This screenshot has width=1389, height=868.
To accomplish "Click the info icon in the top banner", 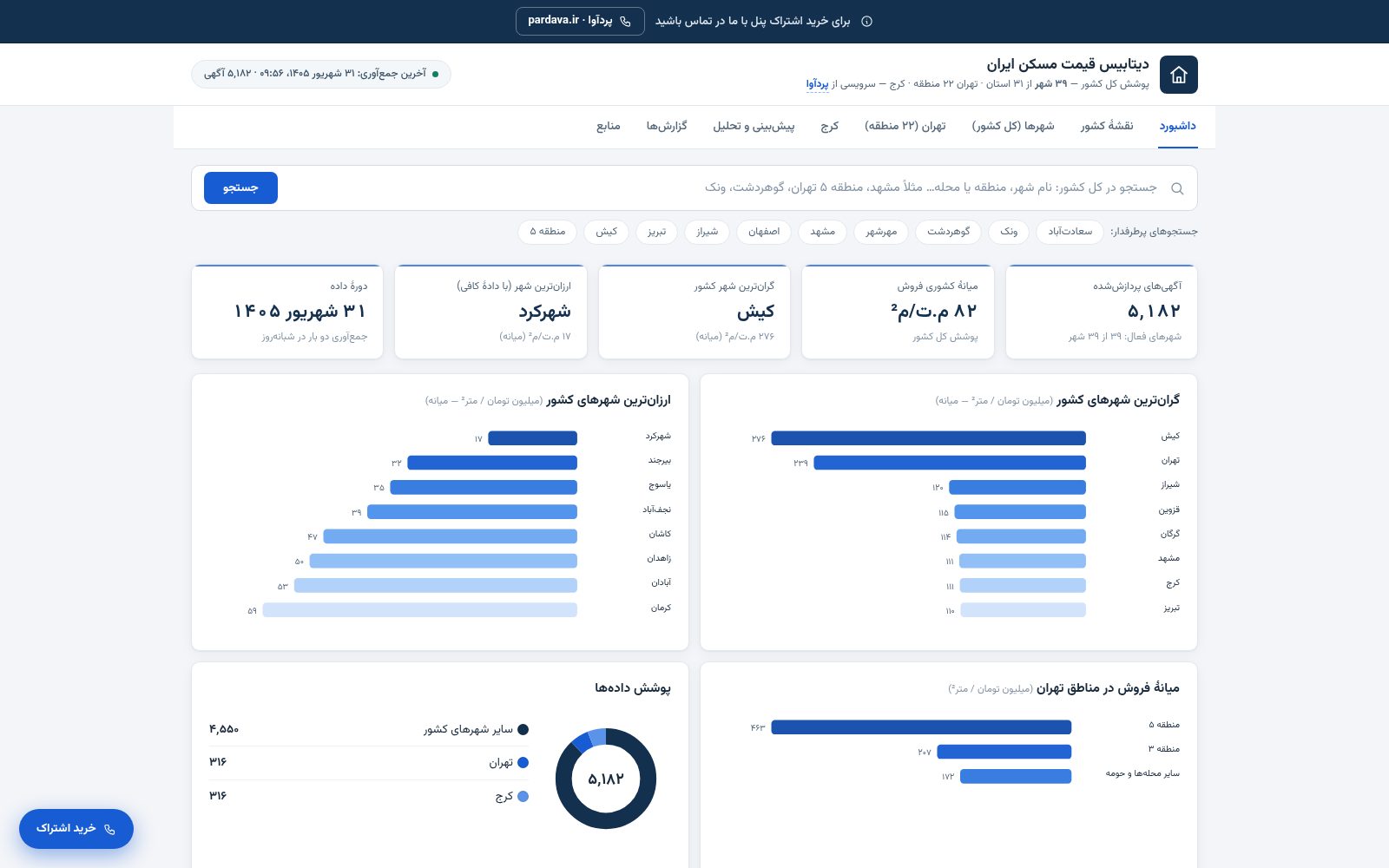I will [866, 22].
